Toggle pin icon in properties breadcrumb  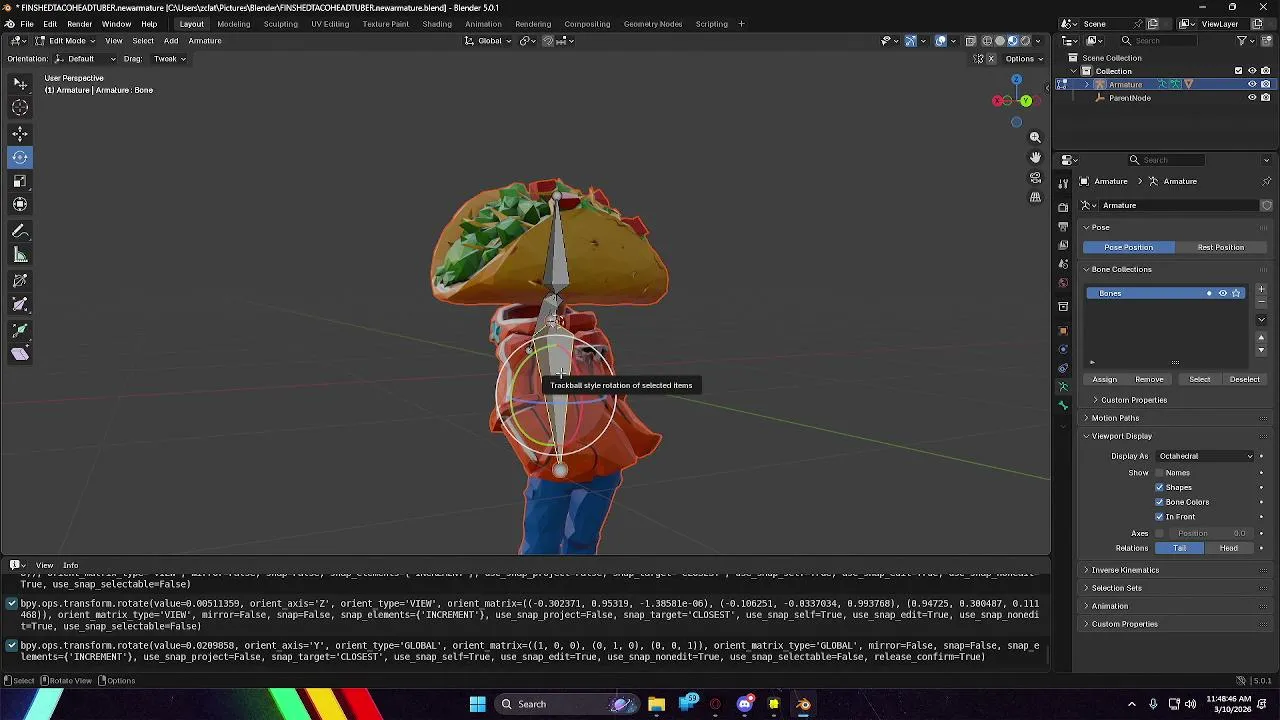[1266, 181]
